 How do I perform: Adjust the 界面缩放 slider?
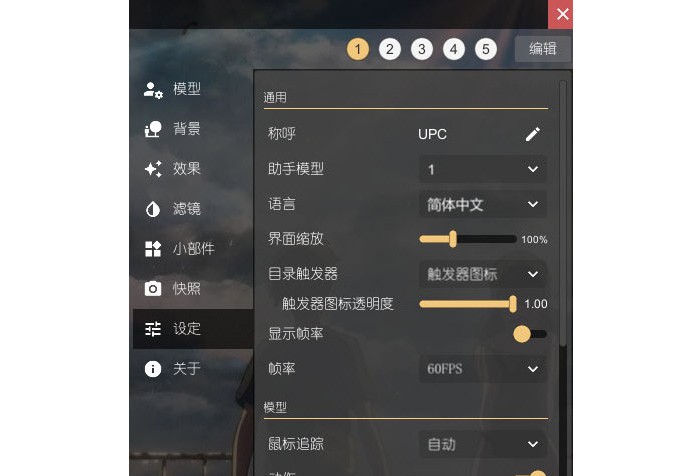tap(468, 239)
